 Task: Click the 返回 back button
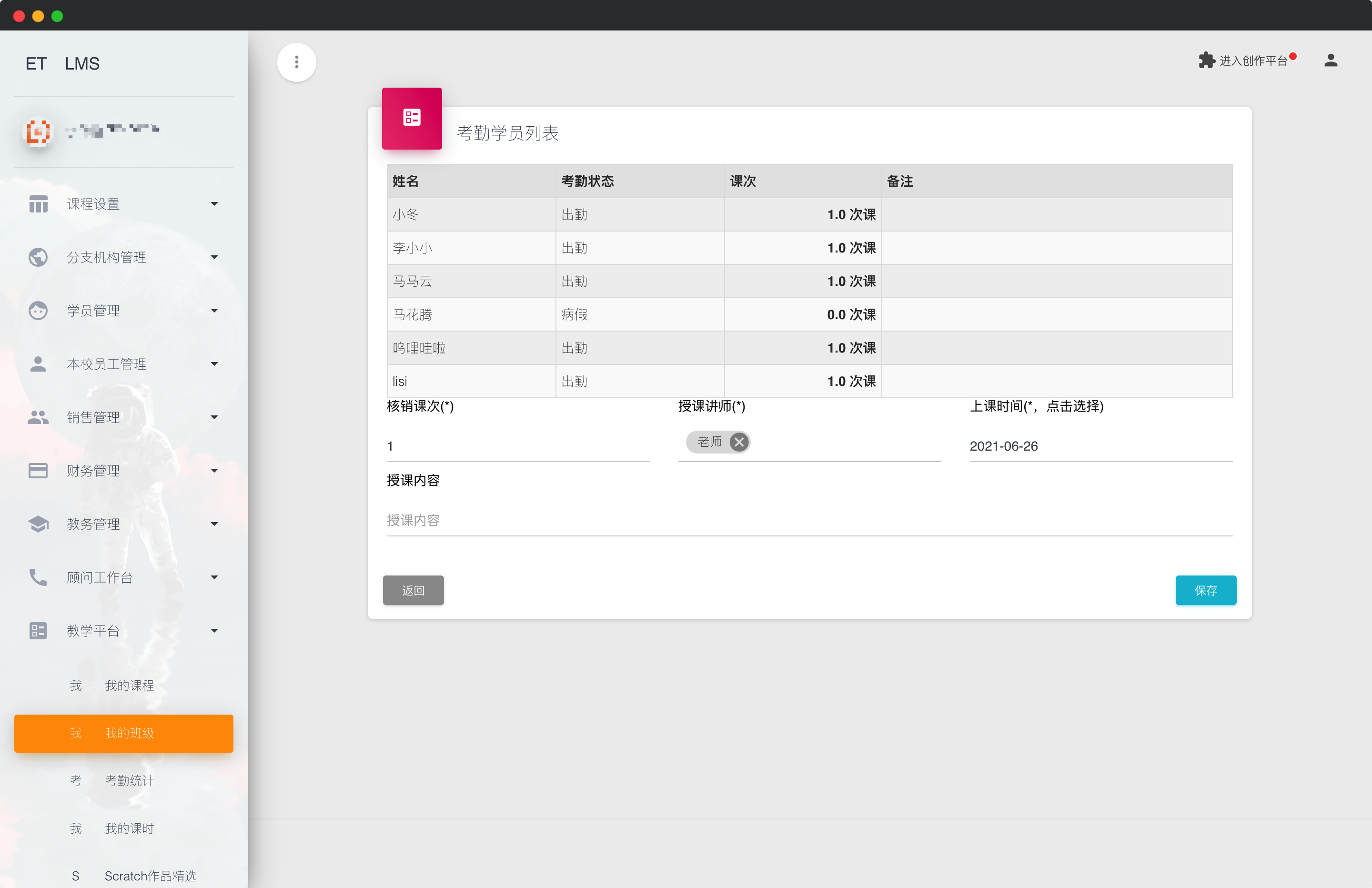[x=413, y=590]
